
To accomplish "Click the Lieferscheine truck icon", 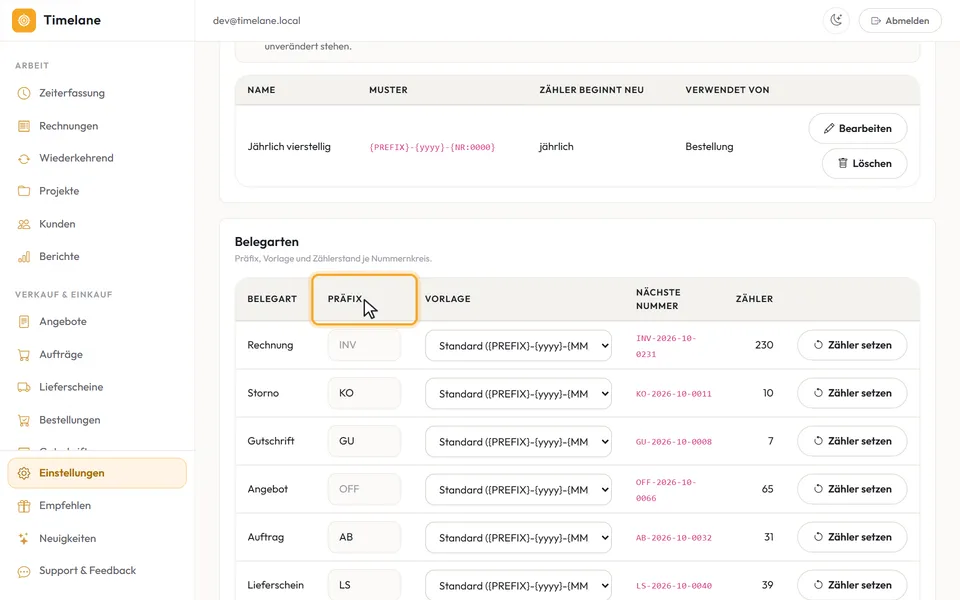I will click(x=24, y=387).
